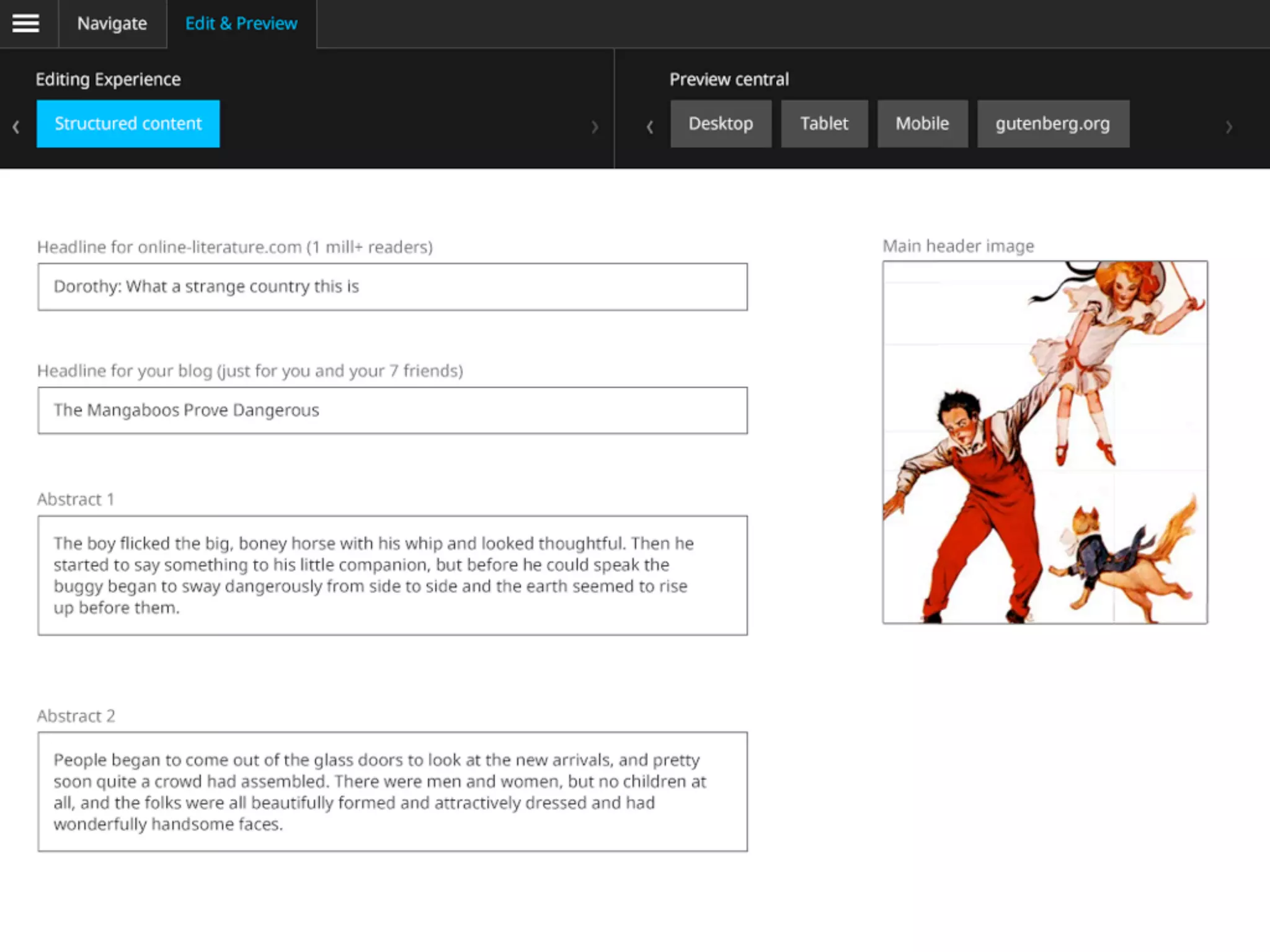
Task: Click inside the Abstract 2 text box
Action: click(x=392, y=791)
